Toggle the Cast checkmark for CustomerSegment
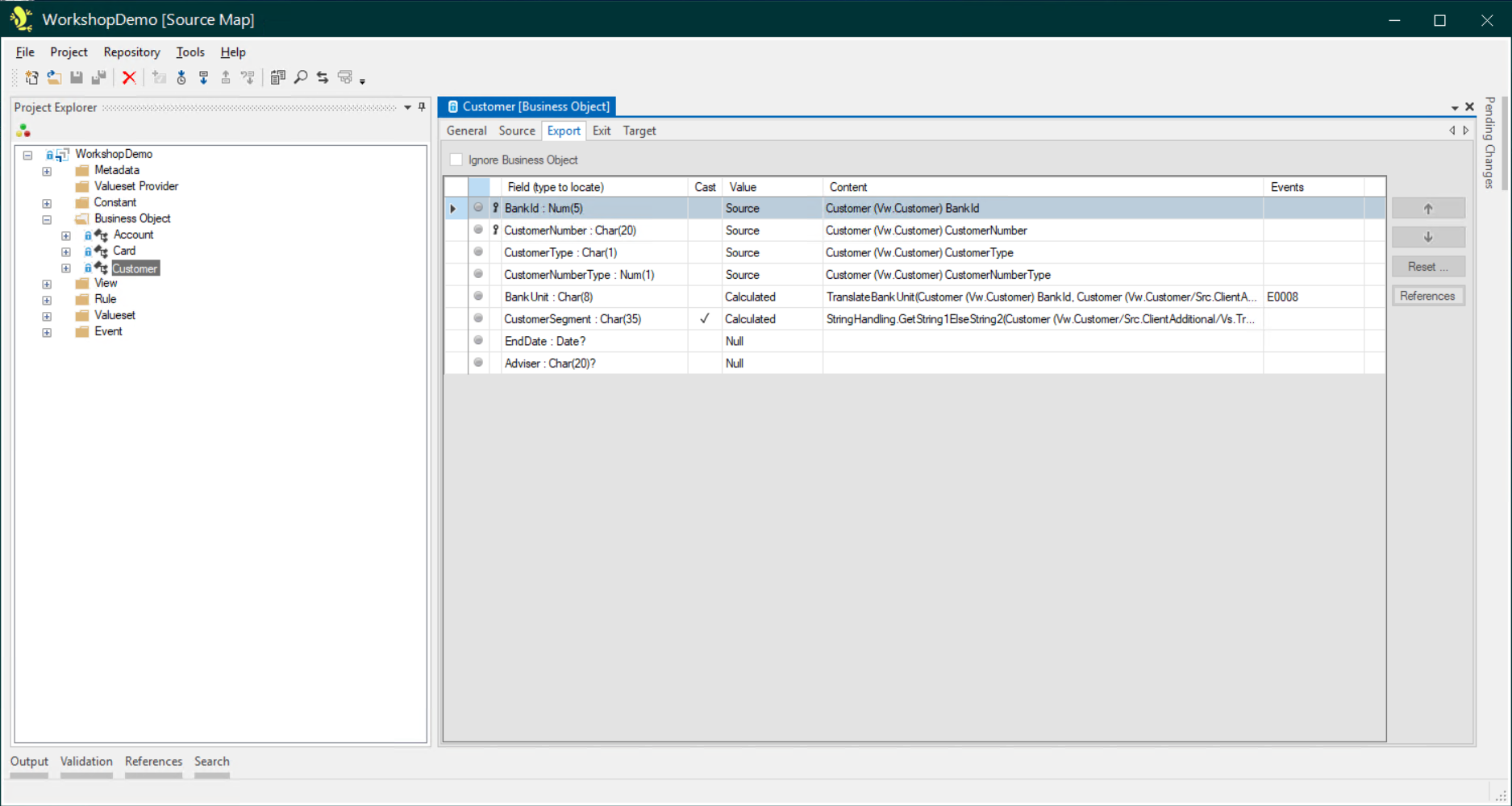 tap(704, 318)
